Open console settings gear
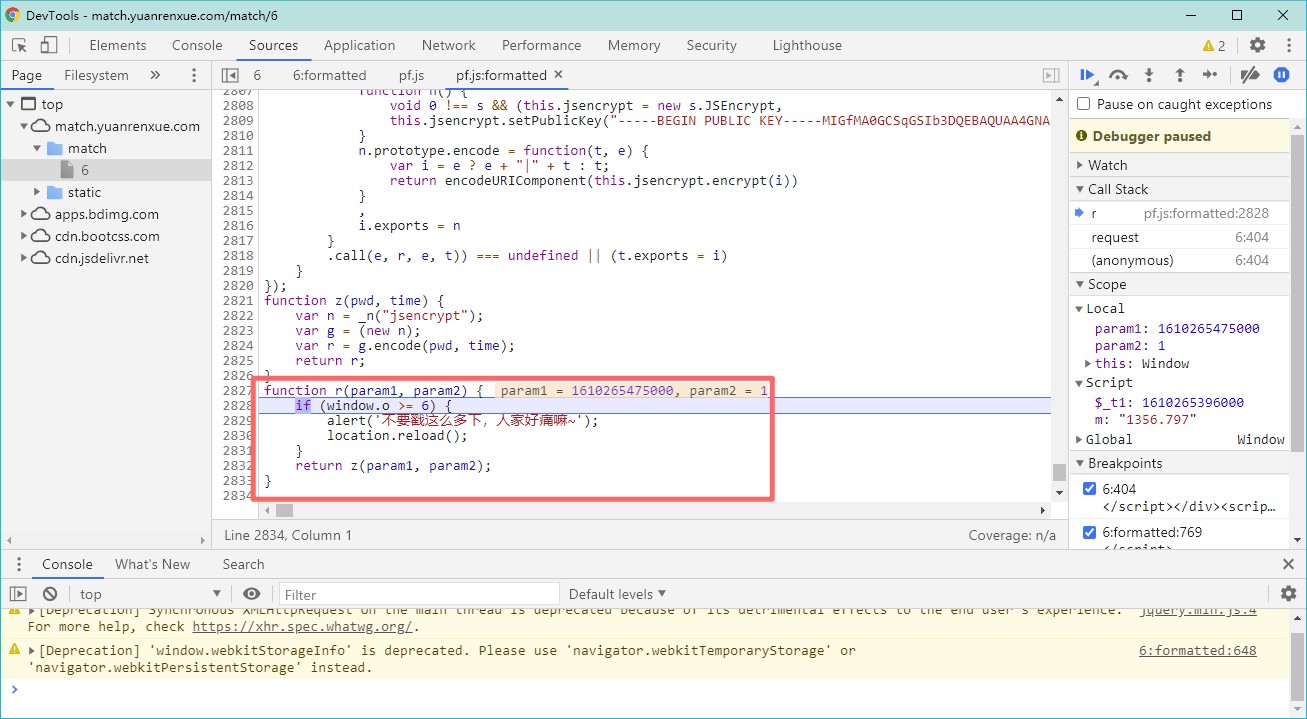Viewport: 1307px width, 719px height. click(x=1288, y=594)
